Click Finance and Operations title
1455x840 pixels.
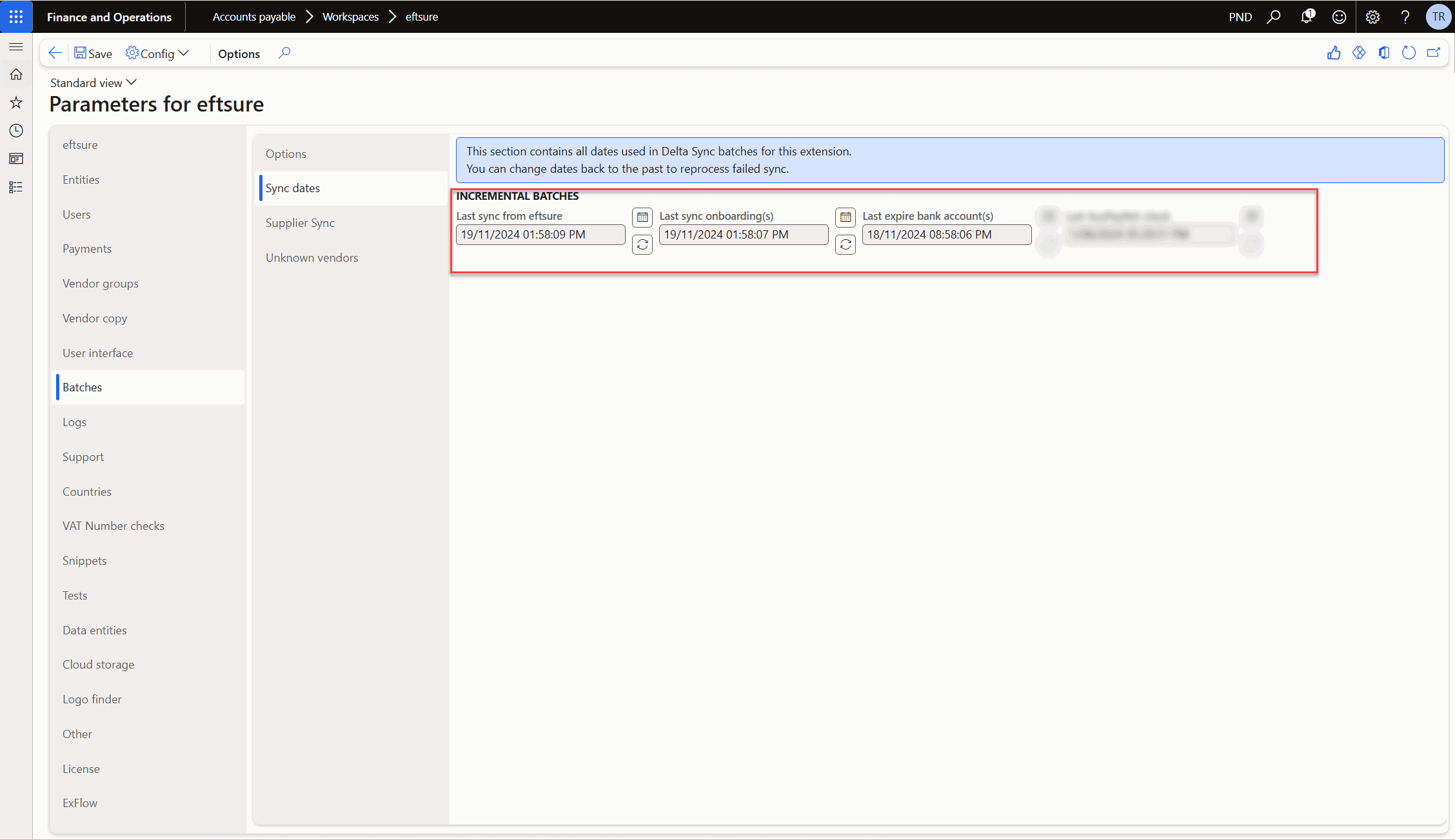tap(109, 17)
